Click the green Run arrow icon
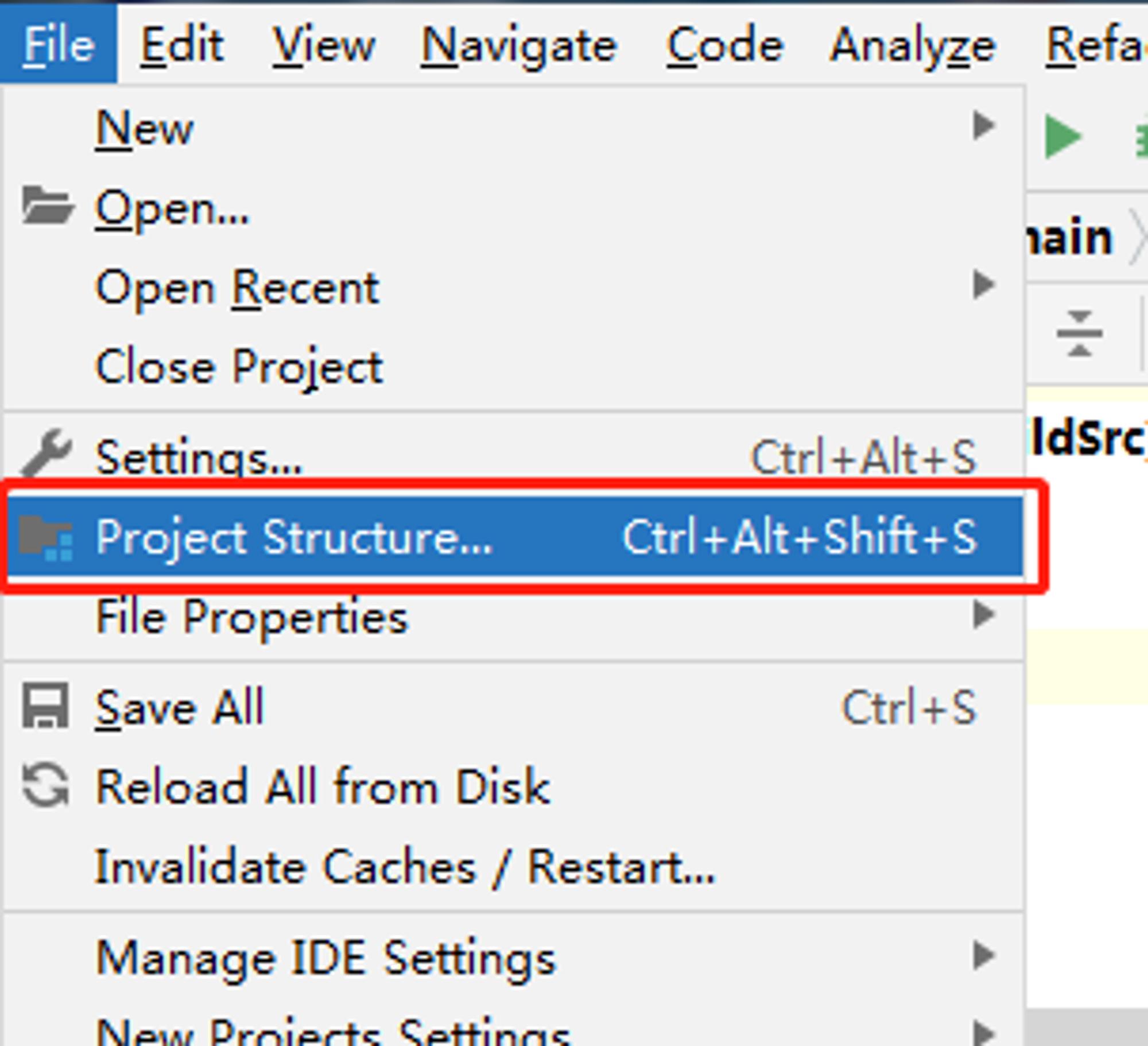Image resolution: width=1148 pixels, height=1046 pixels. [1063, 137]
